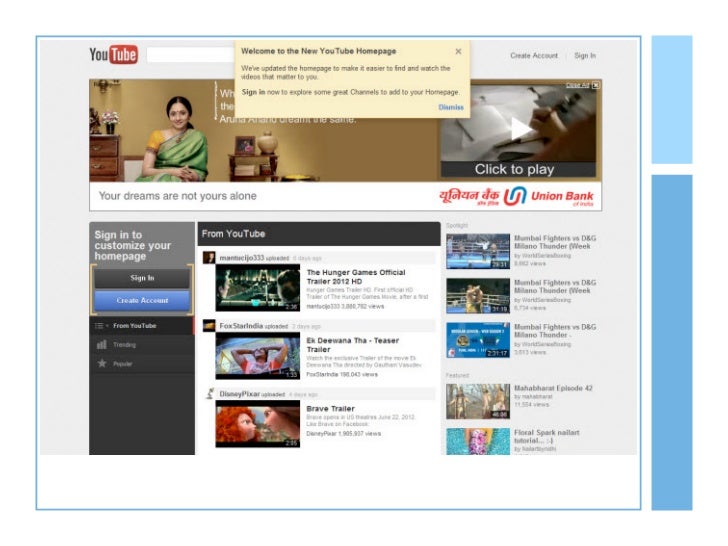This screenshot has height=546, width=728.
Task: Click FoxStarIndia uploader name
Action: pyautogui.click(x=241, y=326)
